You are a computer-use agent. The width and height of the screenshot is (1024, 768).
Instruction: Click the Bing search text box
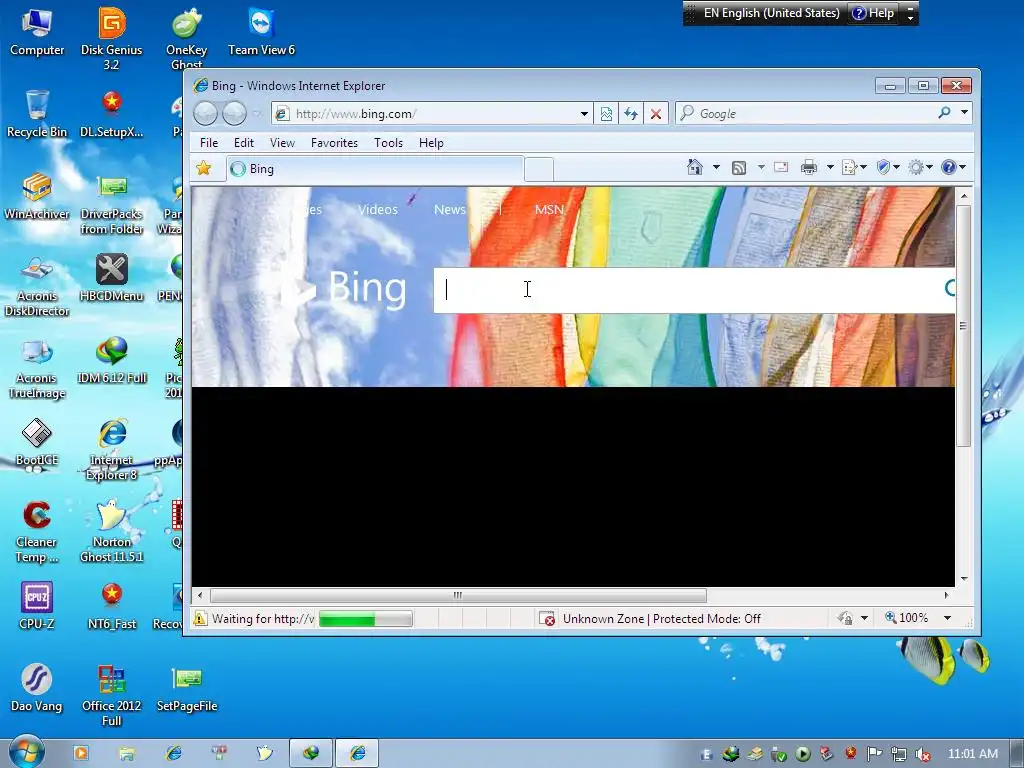point(694,290)
